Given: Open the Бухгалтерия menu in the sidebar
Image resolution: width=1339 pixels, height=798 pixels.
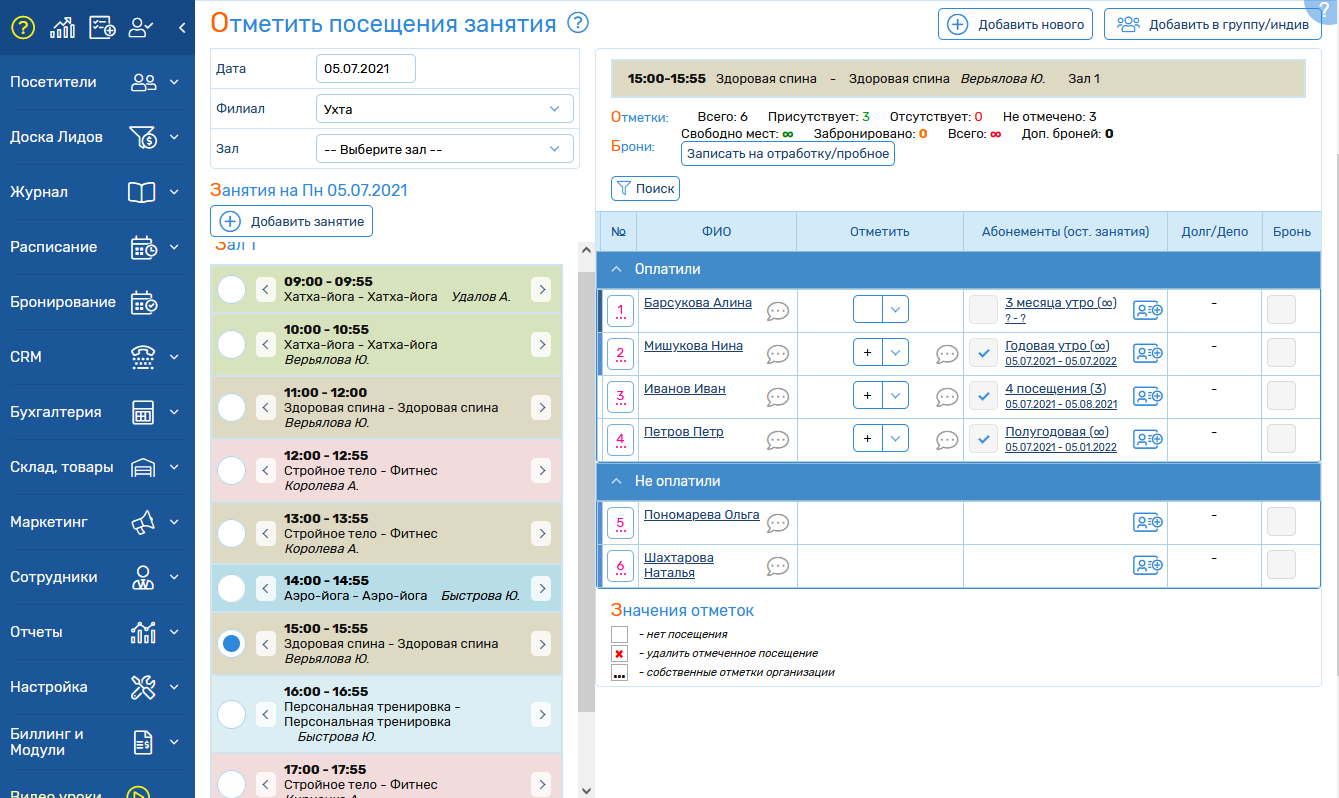Looking at the screenshot, I should (x=97, y=412).
